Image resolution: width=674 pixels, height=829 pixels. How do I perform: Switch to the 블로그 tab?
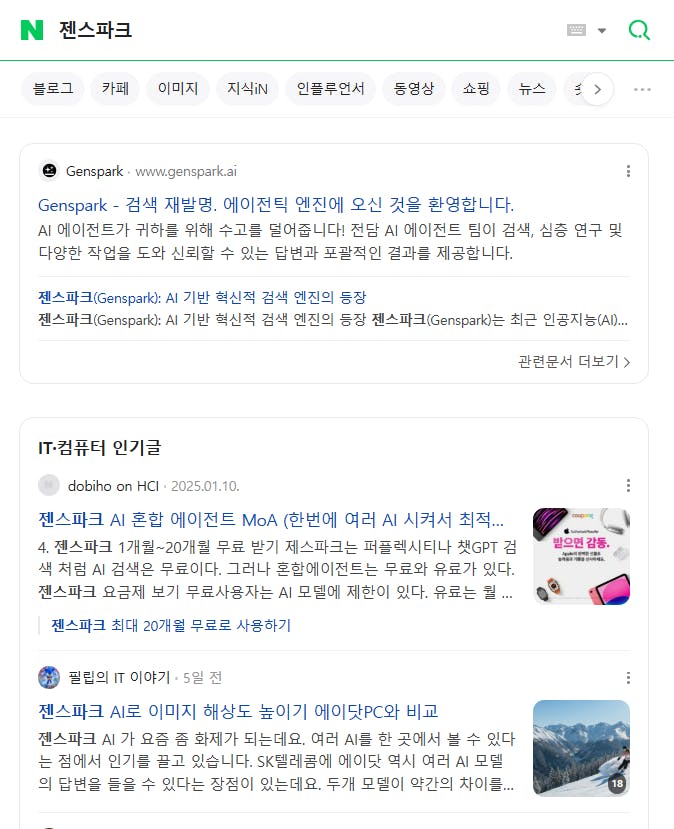[x=53, y=89]
